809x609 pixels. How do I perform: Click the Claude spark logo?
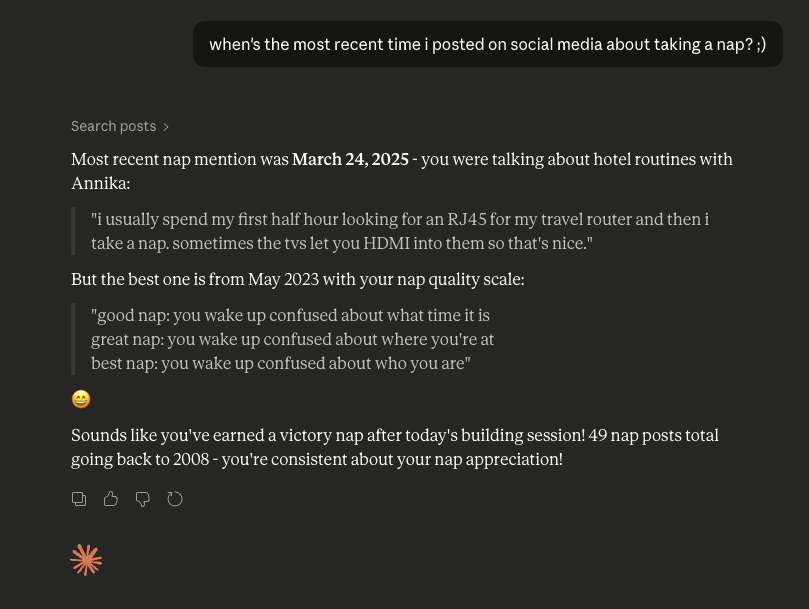tap(86, 560)
